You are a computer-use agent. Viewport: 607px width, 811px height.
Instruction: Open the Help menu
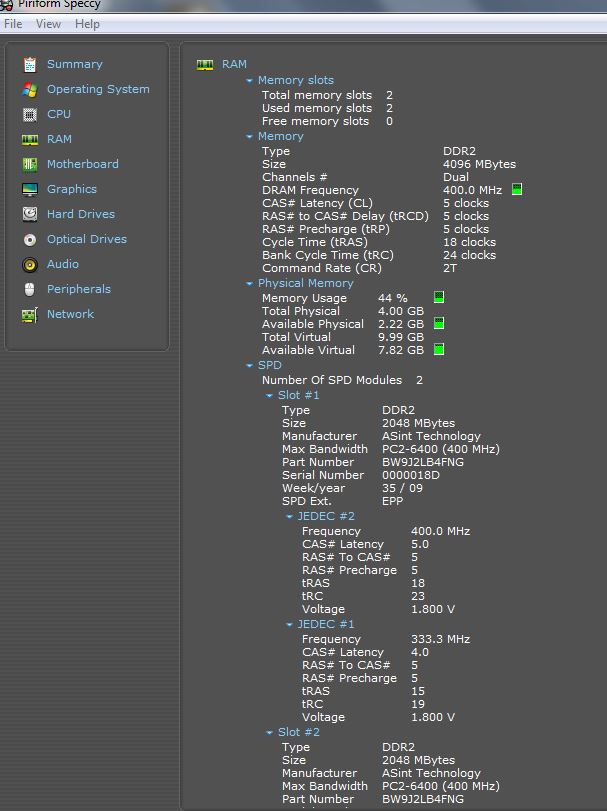(x=87, y=24)
